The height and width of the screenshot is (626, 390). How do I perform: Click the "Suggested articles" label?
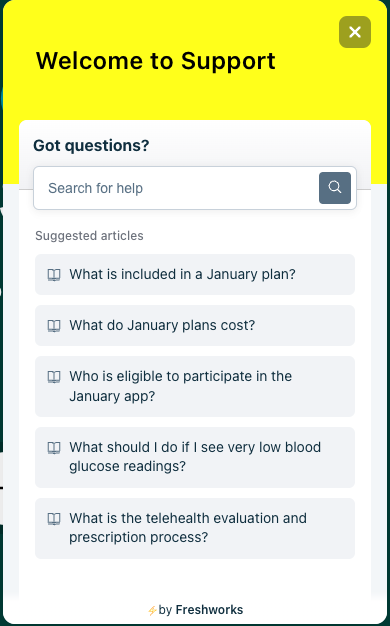point(89,236)
